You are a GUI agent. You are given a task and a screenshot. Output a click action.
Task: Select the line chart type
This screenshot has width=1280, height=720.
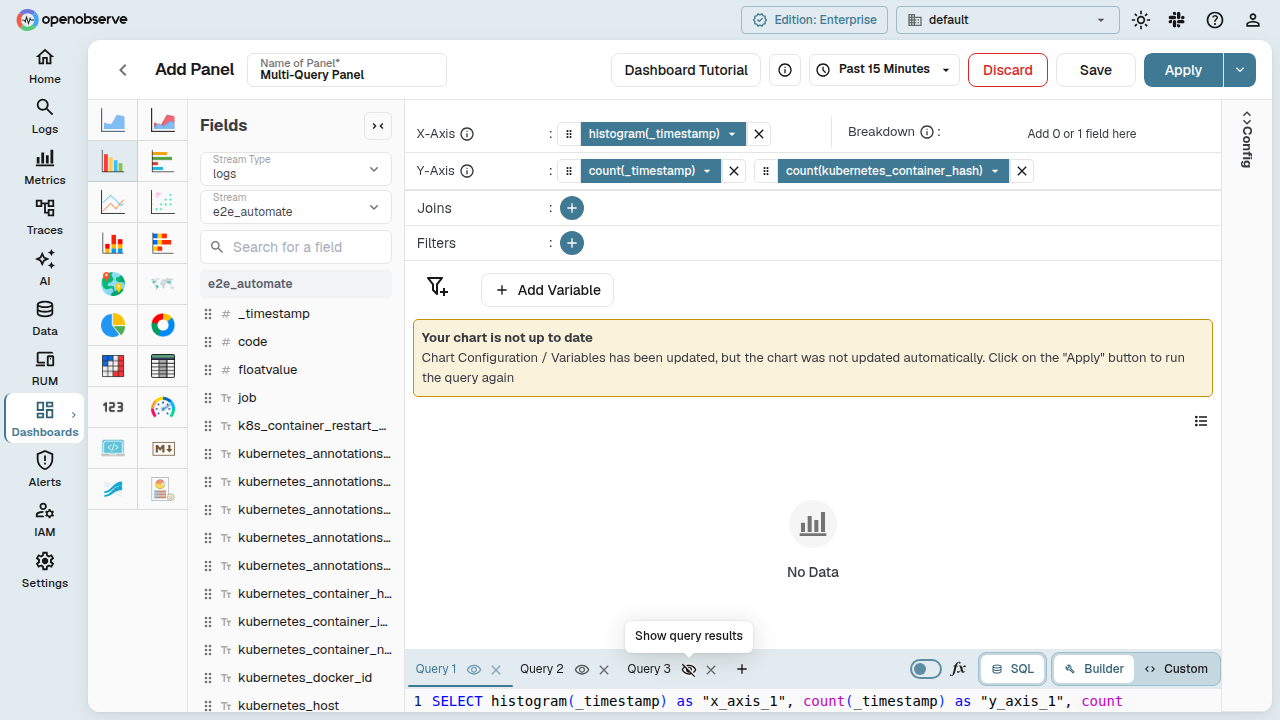tap(113, 203)
